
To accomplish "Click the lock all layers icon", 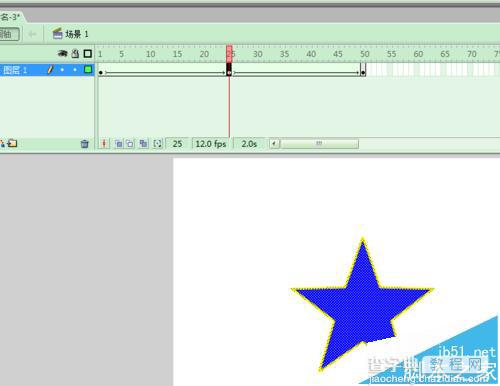I will (75, 53).
